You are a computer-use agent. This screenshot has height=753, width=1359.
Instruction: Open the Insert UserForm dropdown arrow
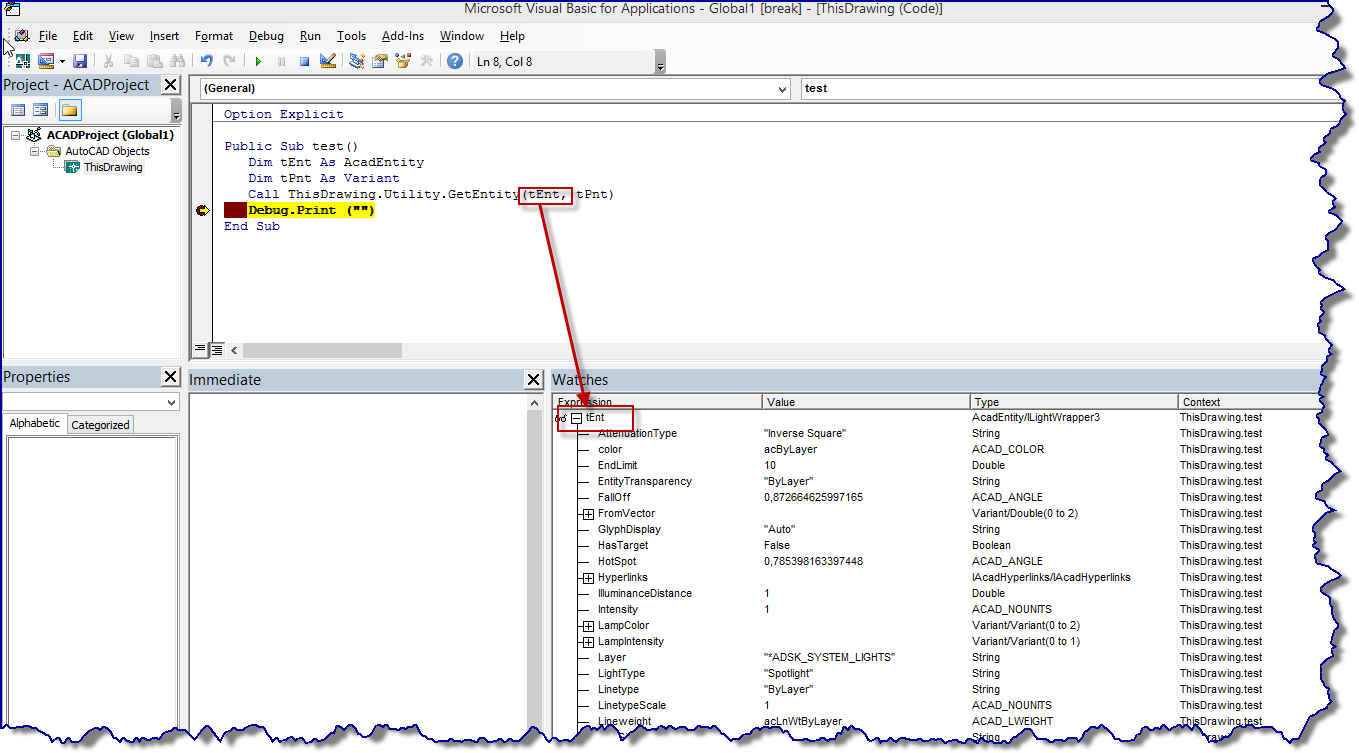tap(61, 61)
